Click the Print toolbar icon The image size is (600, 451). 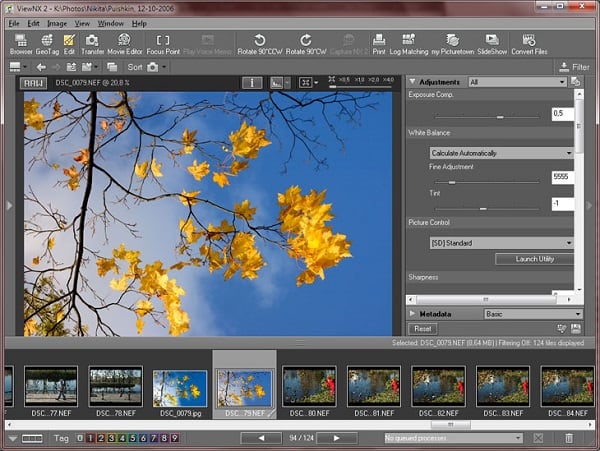pos(379,44)
